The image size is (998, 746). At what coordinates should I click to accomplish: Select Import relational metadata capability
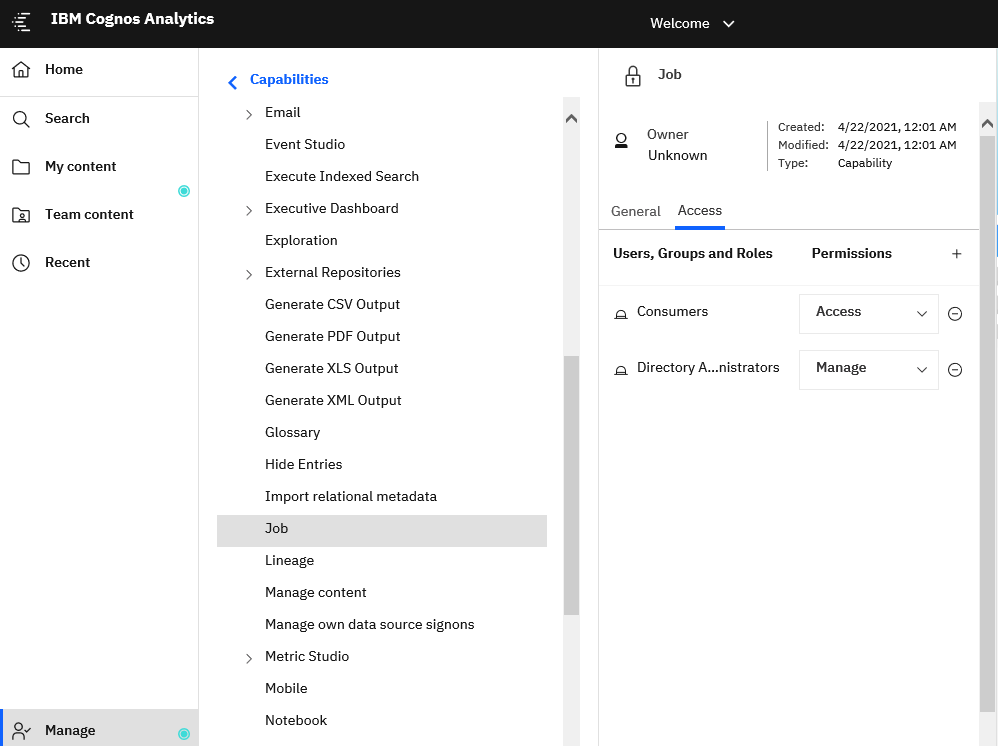tap(351, 496)
